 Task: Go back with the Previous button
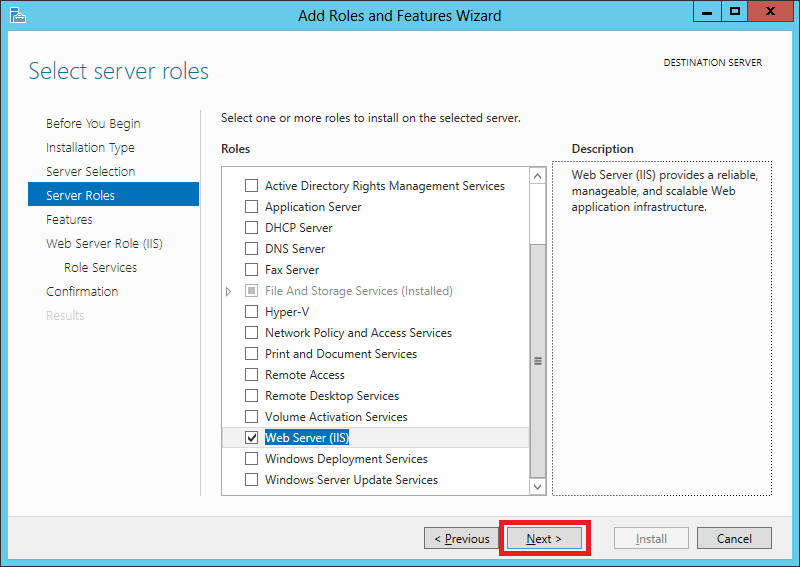pyautogui.click(x=462, y=538)
